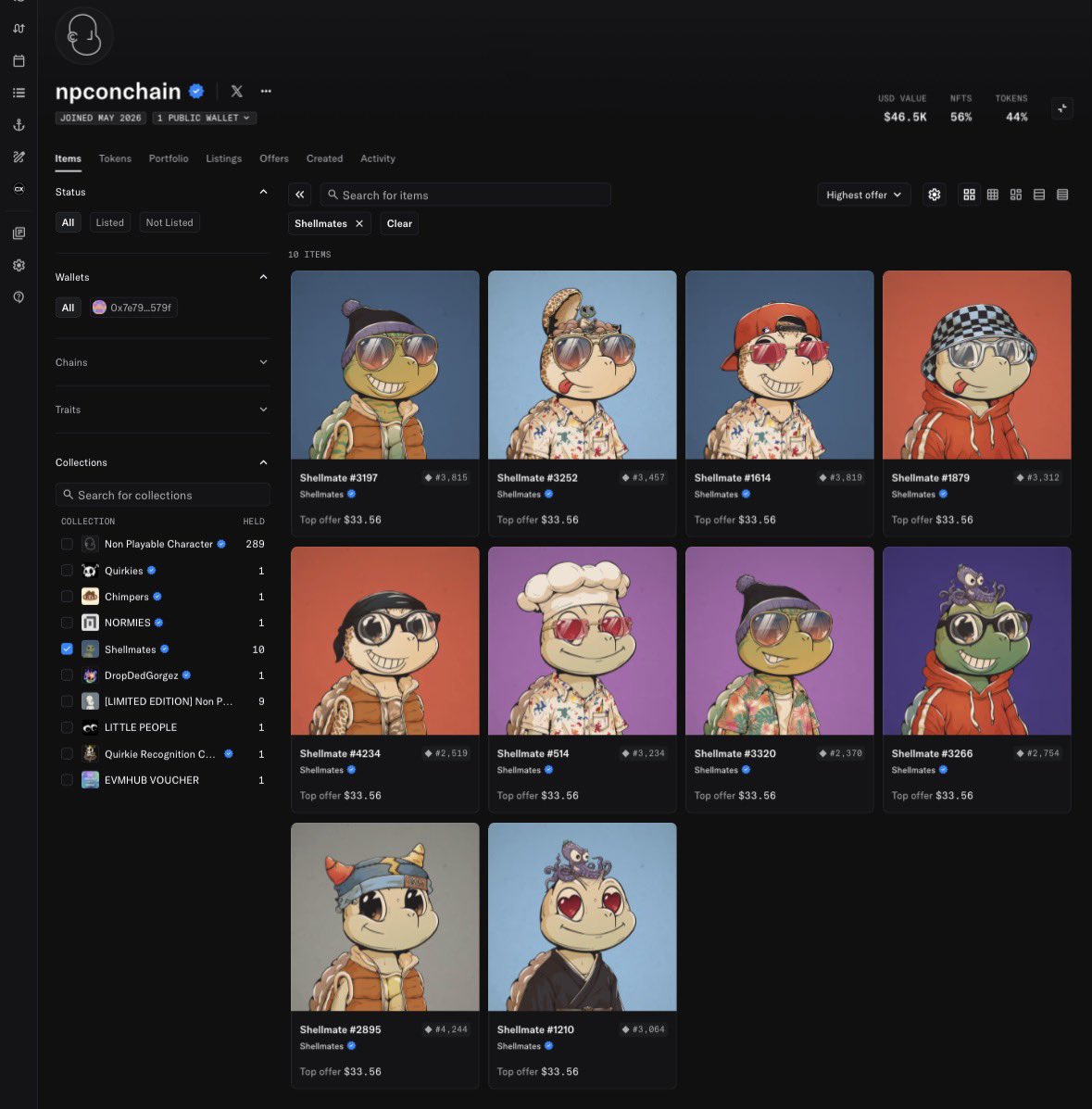Collapse the Status filter section
1092x1109 pixels.
click(263, 192)
